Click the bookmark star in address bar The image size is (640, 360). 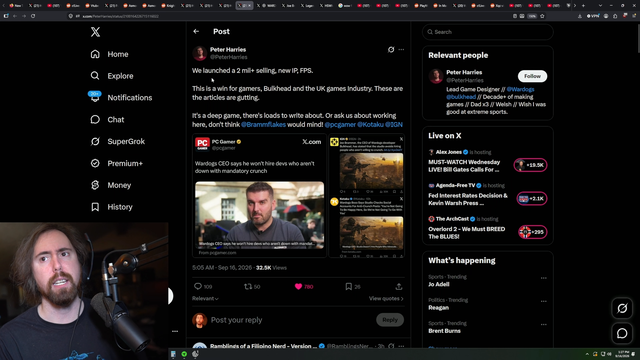[542, 16]
